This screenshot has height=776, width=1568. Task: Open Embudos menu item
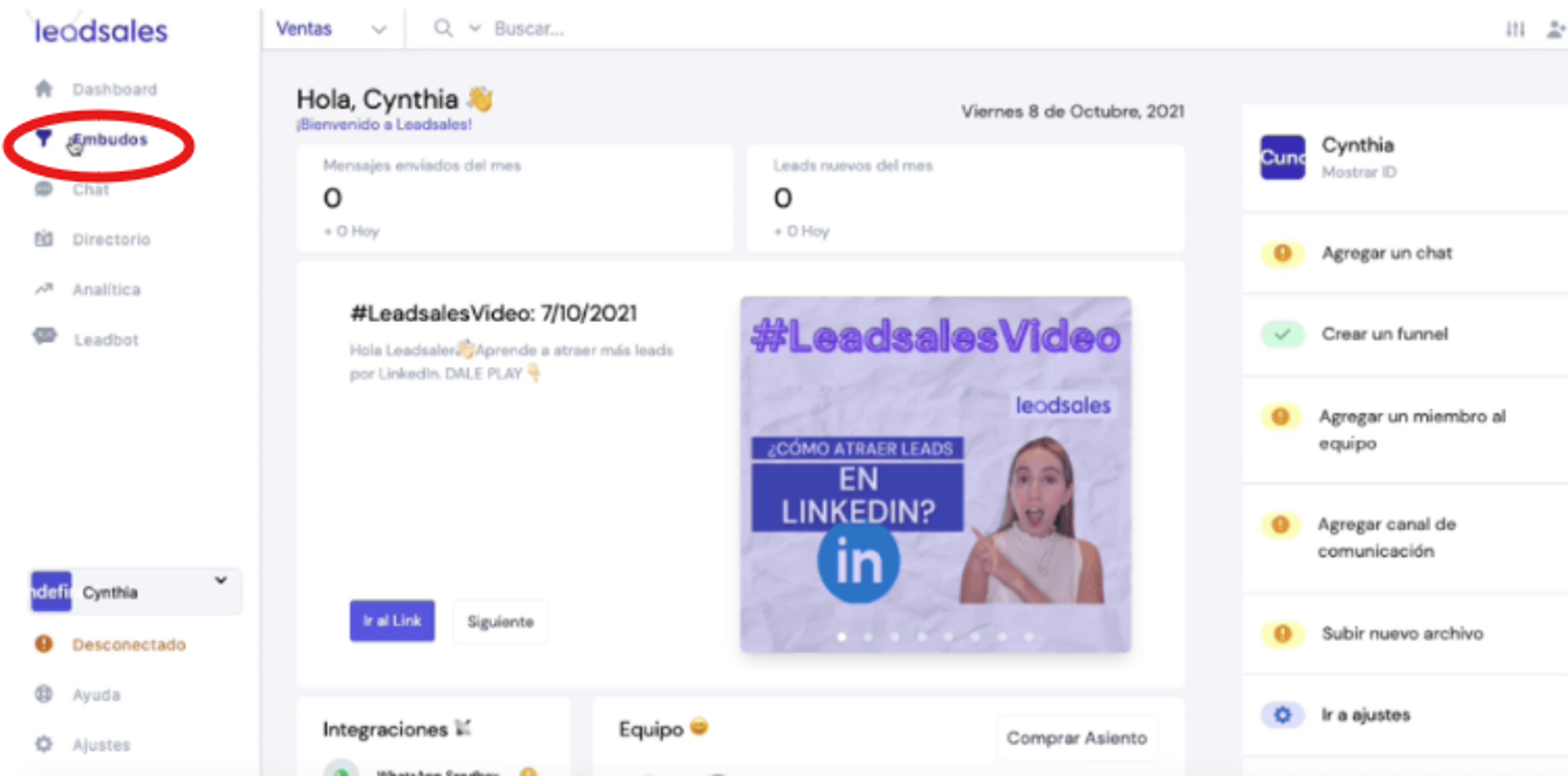point(111,139)
